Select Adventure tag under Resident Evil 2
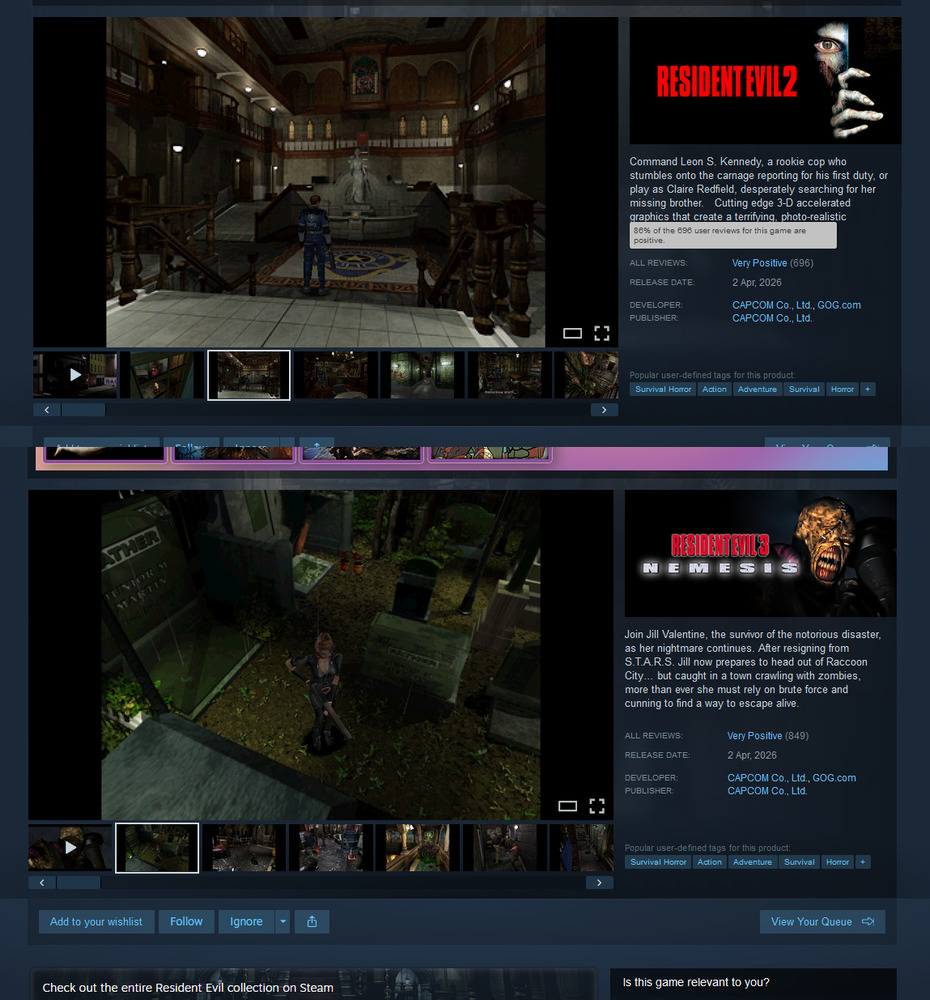This screenshot has height=1000, width=930. pos(757,389)
